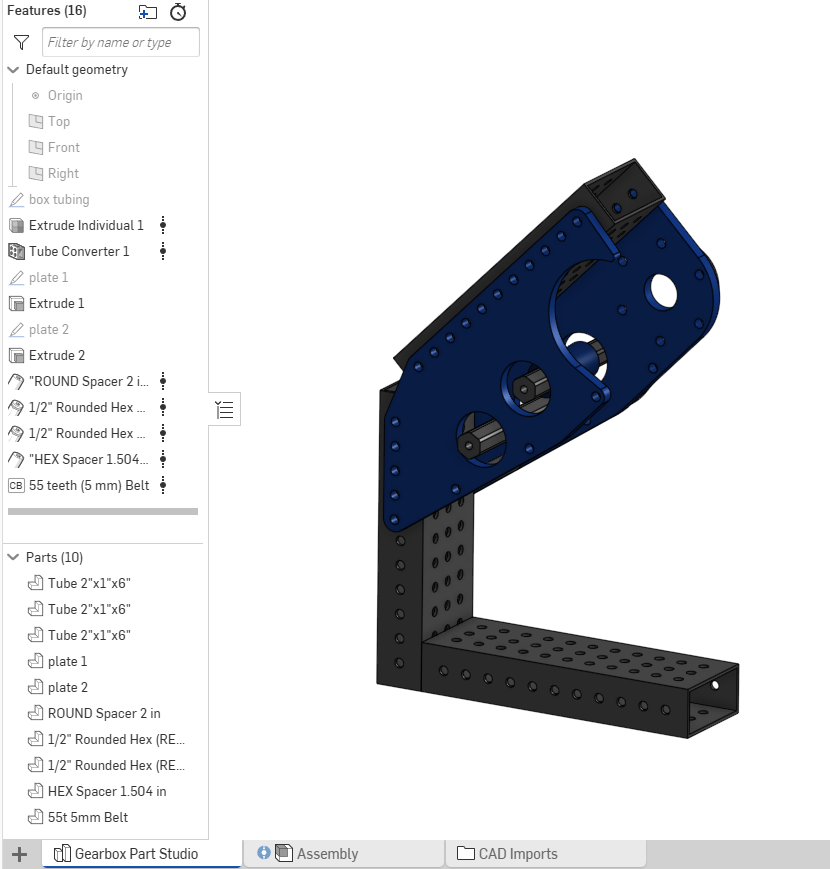
Task: Collapse the Default geometry section
Action: 12,69
